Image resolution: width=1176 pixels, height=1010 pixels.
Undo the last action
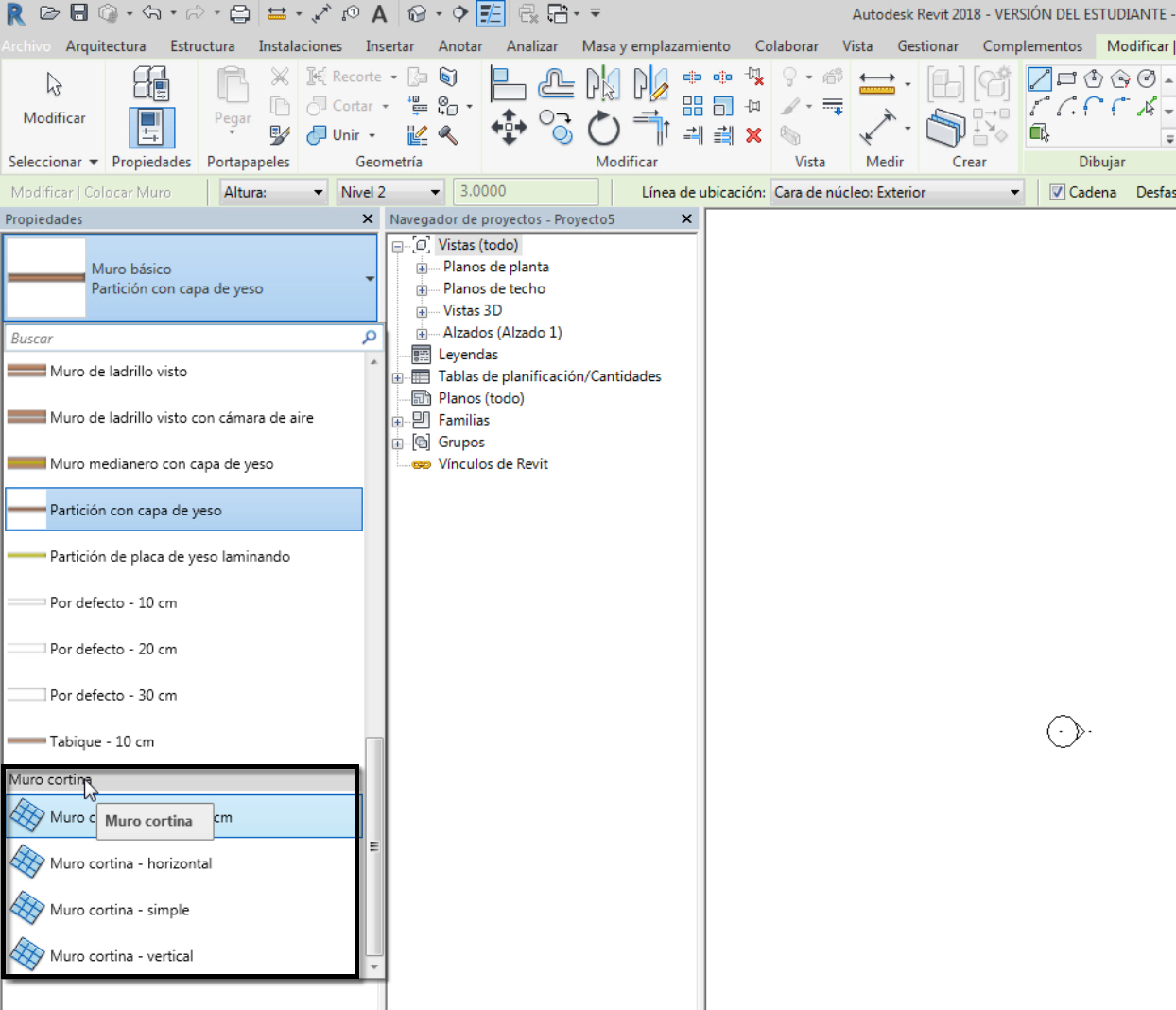(x=151, y=13)
